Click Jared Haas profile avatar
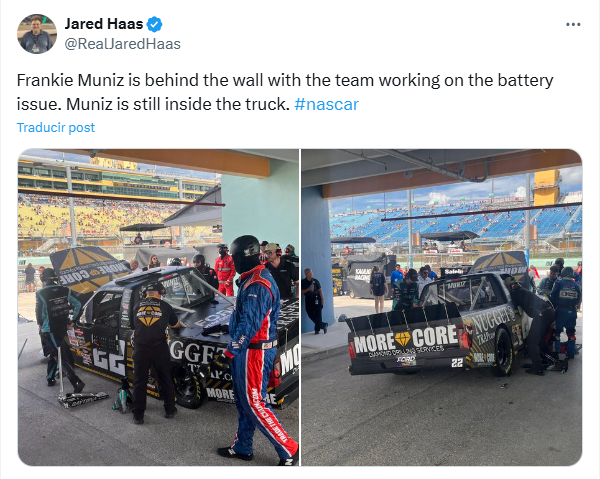 37,34
